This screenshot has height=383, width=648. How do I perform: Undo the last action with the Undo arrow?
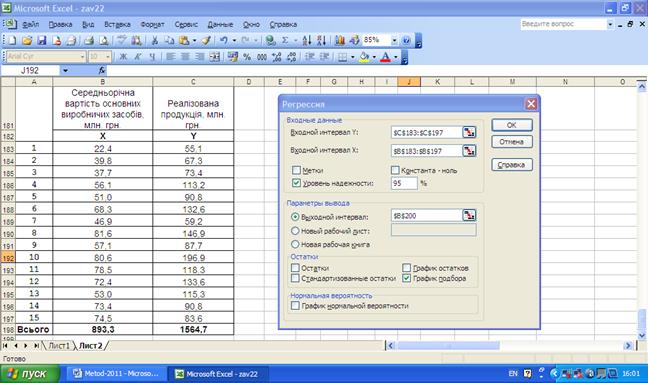pos(224,40)
